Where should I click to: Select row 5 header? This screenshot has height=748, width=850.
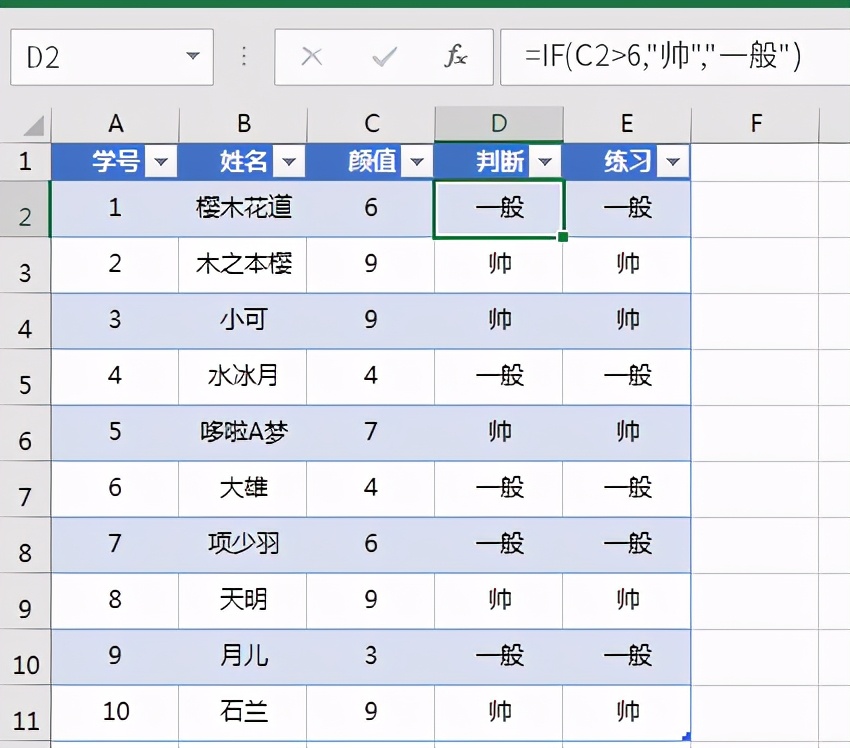tap(25, 377)
